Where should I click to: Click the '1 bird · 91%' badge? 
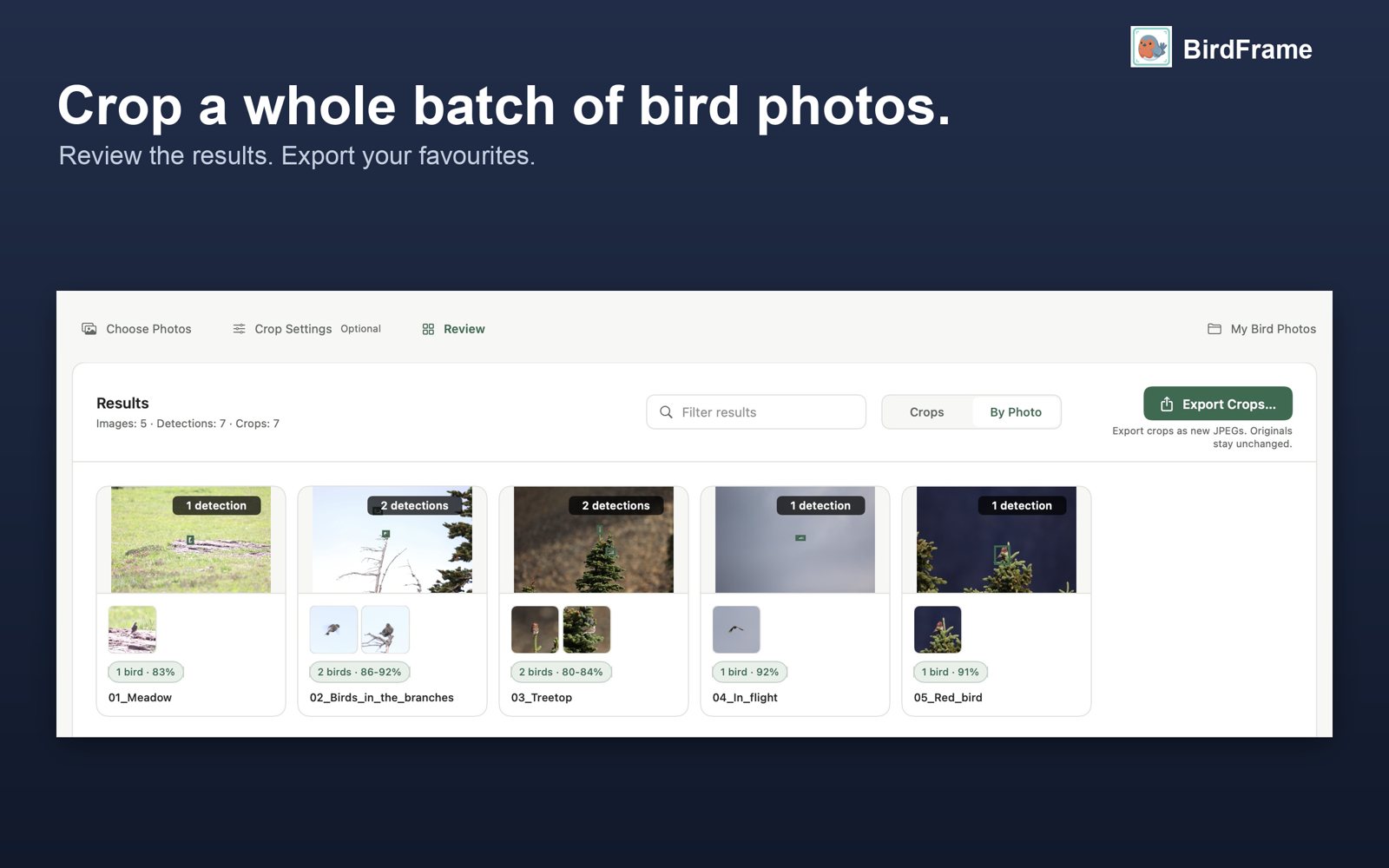950,672
